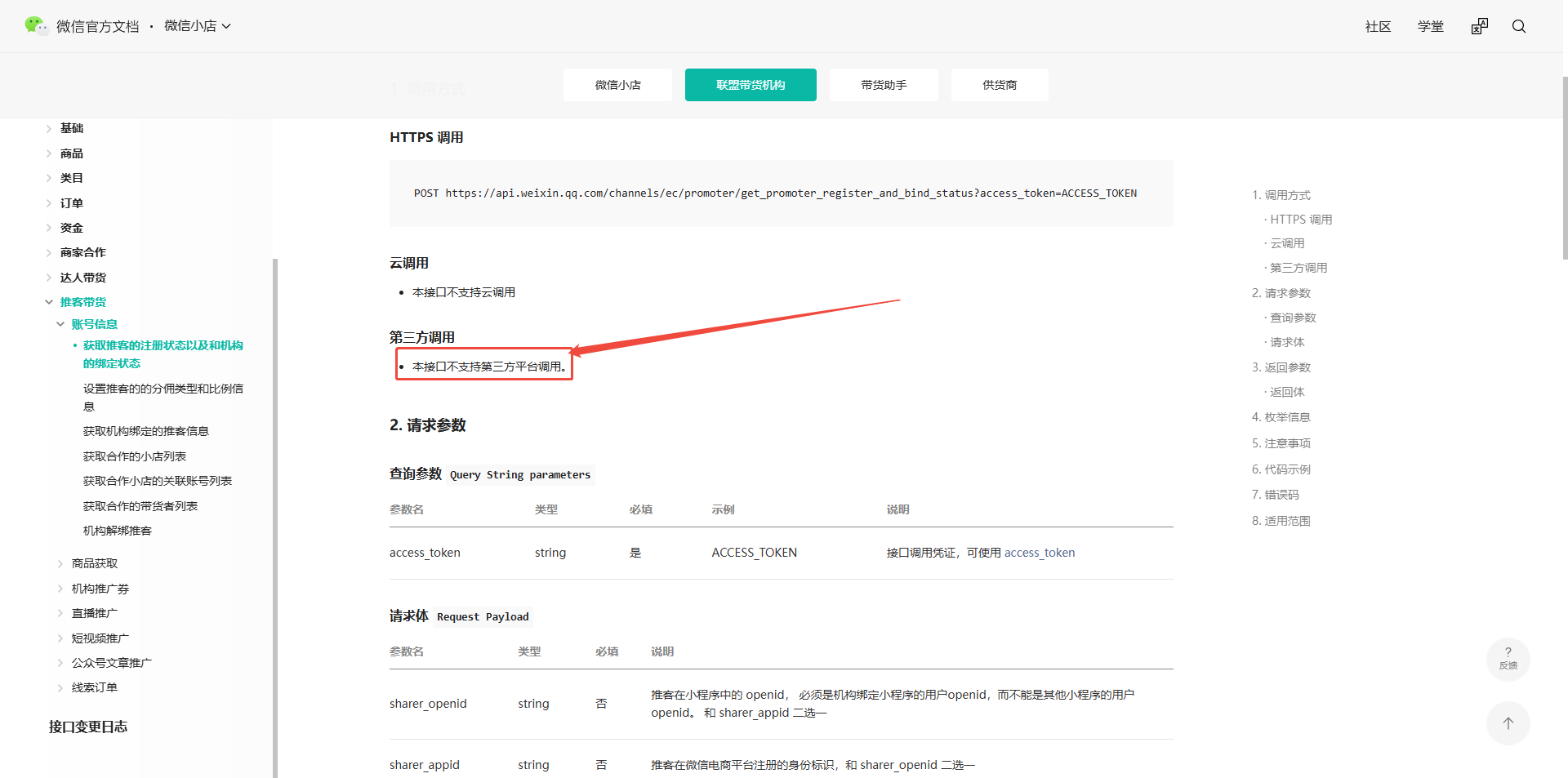Expand the 资金 tree section
1568x778 pixels.
tap(49, 228)
